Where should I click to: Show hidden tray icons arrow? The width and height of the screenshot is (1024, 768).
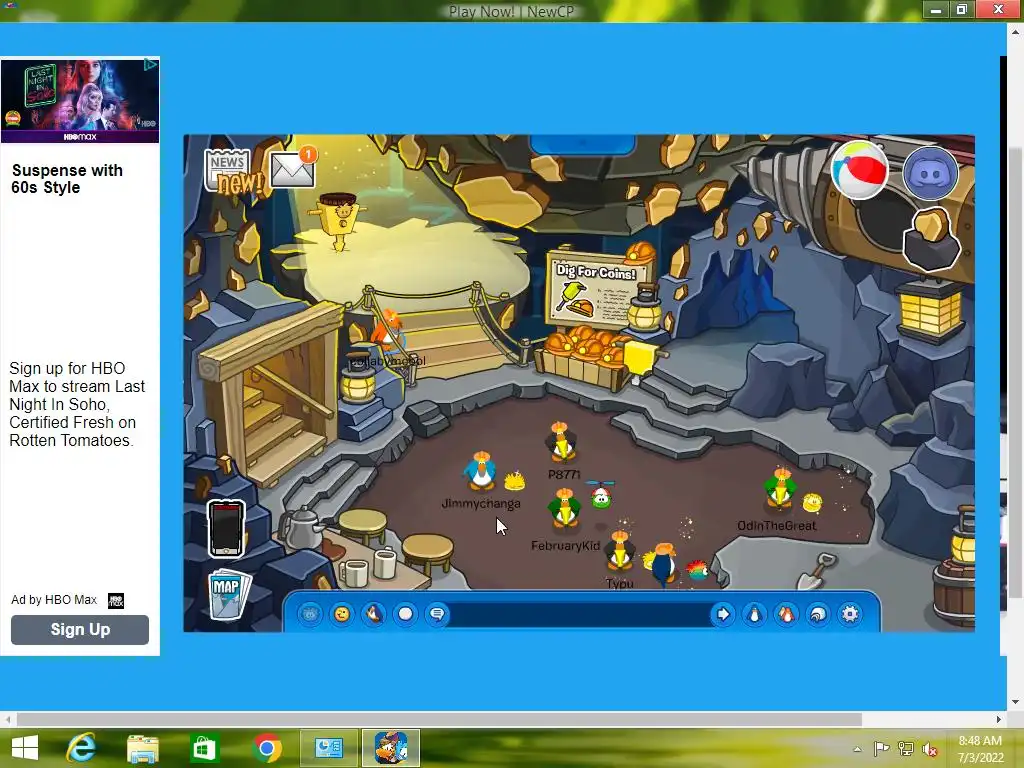(x=857, y=749)
